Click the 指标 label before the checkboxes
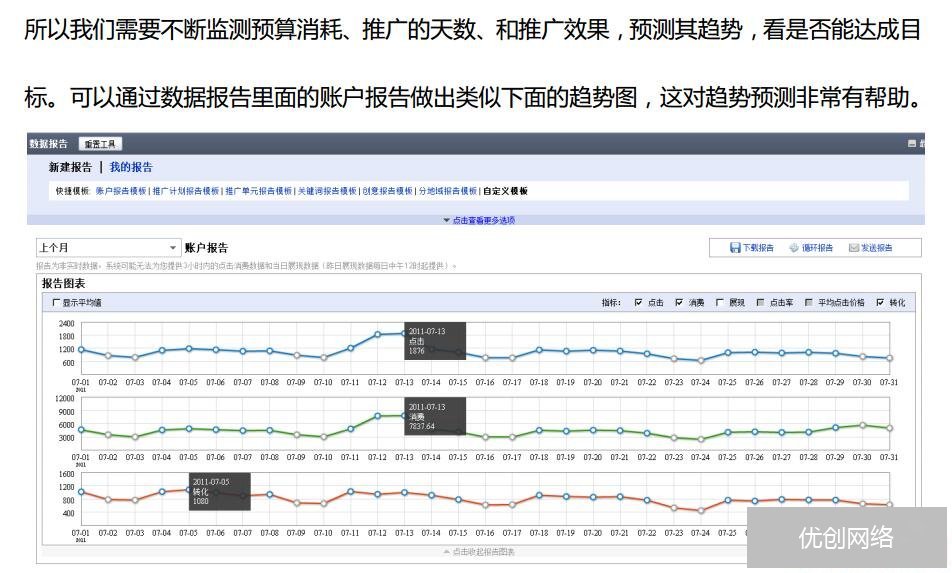Viewport: 952px width, 573px height. [x=611, y=302]
